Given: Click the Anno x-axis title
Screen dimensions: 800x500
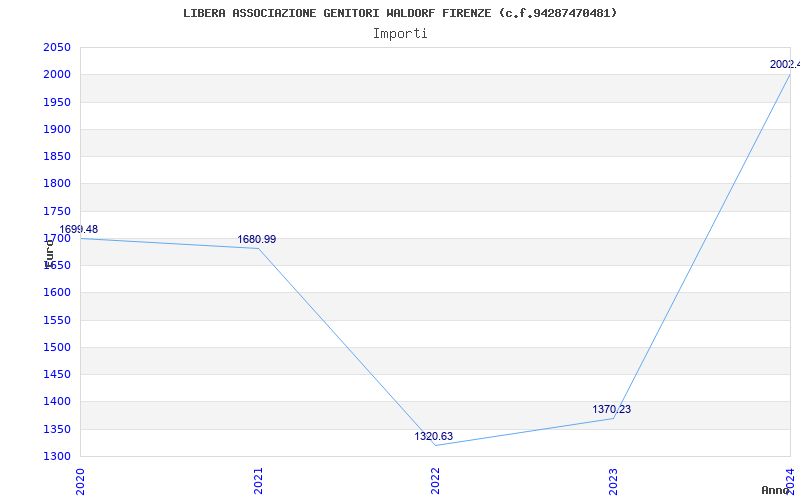Looking at the screenshot, I should 776,490.
